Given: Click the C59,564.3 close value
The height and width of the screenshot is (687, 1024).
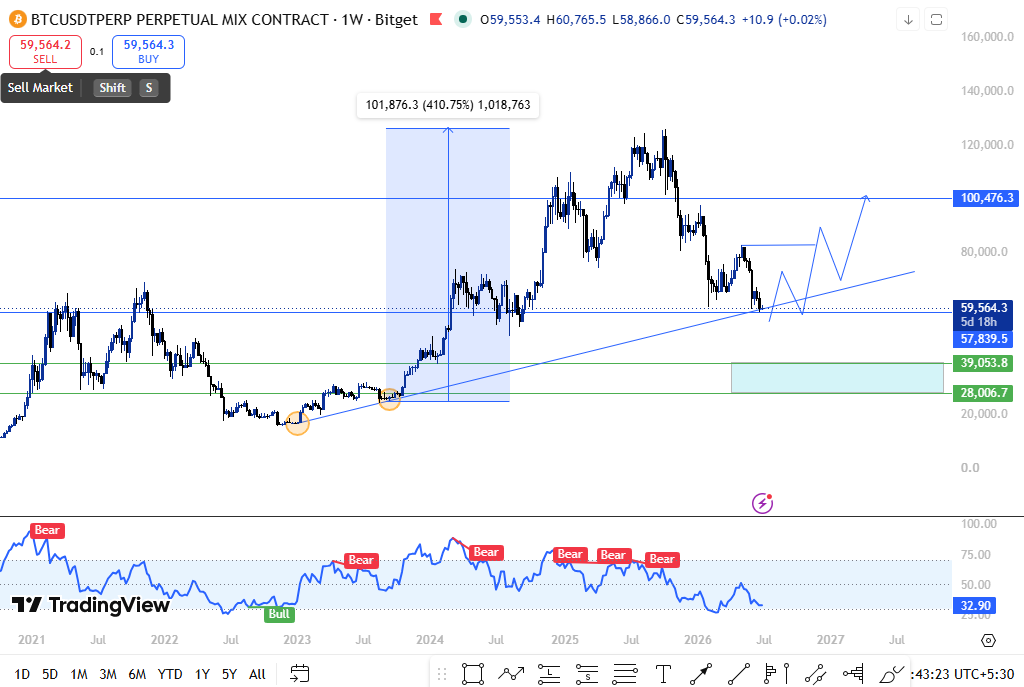Looking at the screenshot, I should (706, 20).
